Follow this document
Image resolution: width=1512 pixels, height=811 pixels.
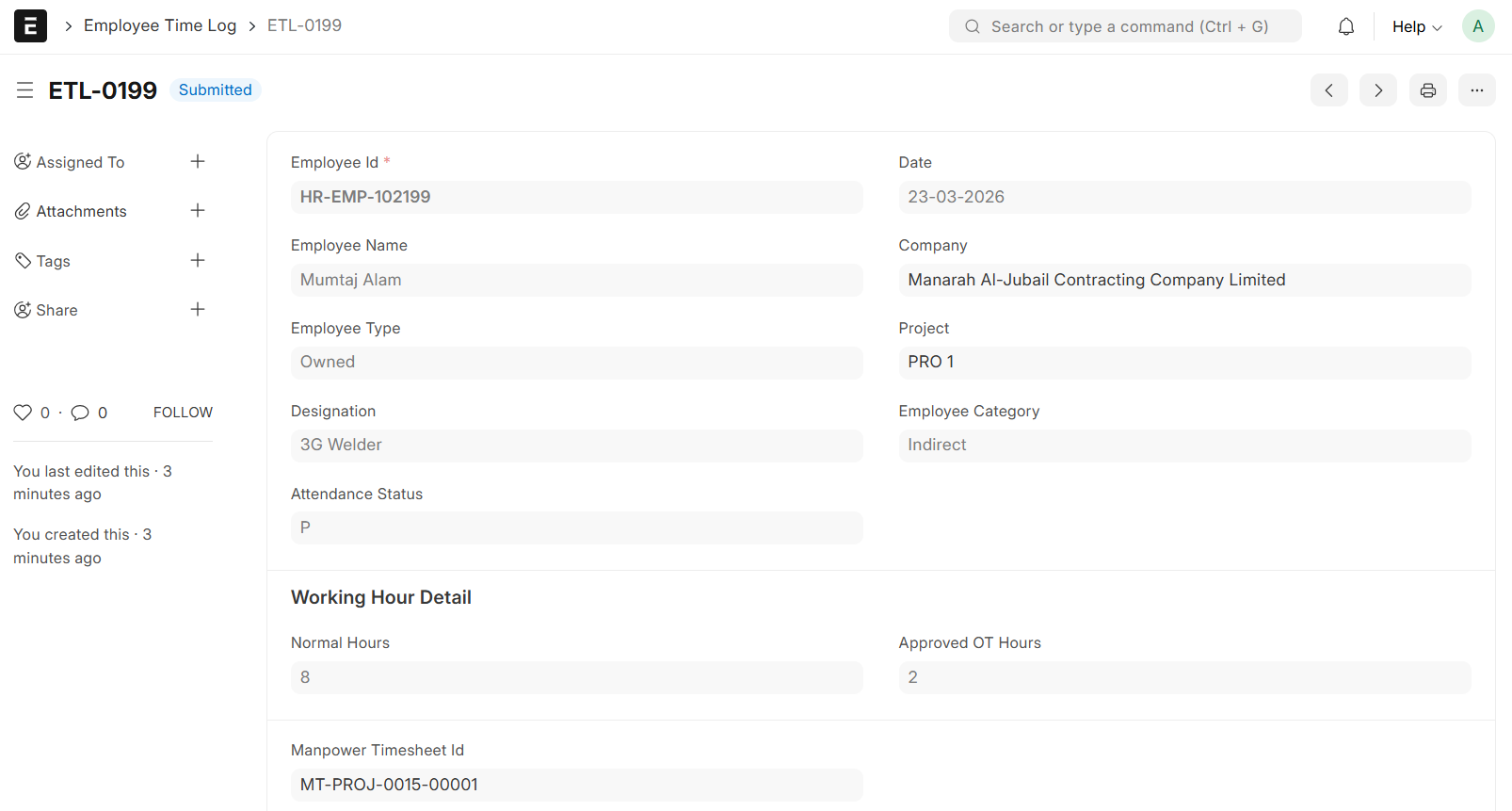click(183, 413)
